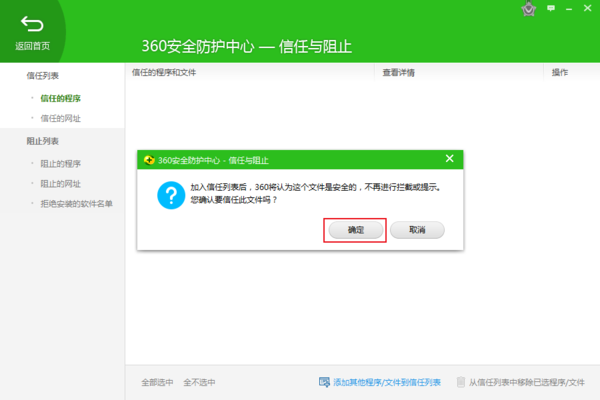Open 拒绝安装的软件名单 list
The width and height of the screenshot is (600, 400).
click(76, 204)
